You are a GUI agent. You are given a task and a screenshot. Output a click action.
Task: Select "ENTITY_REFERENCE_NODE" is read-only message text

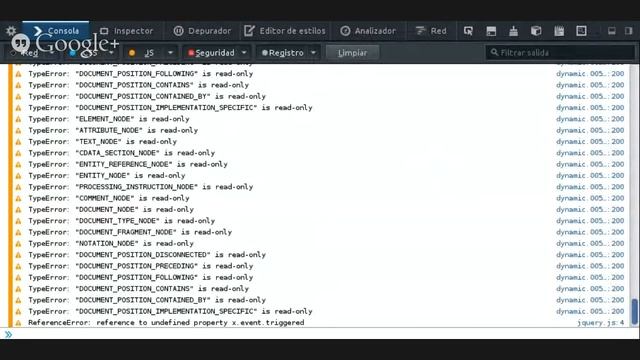pyautogui.click(x=128, y=164)
